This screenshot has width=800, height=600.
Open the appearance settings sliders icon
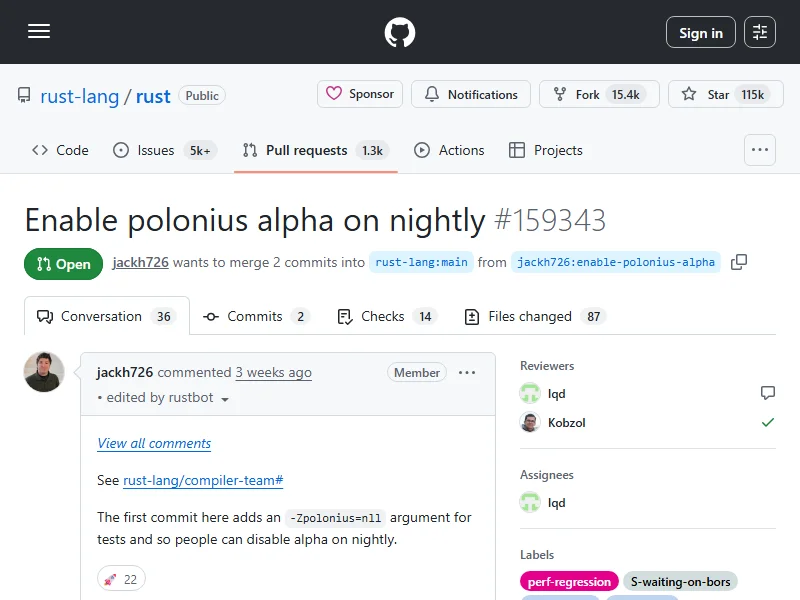point(760,32)
